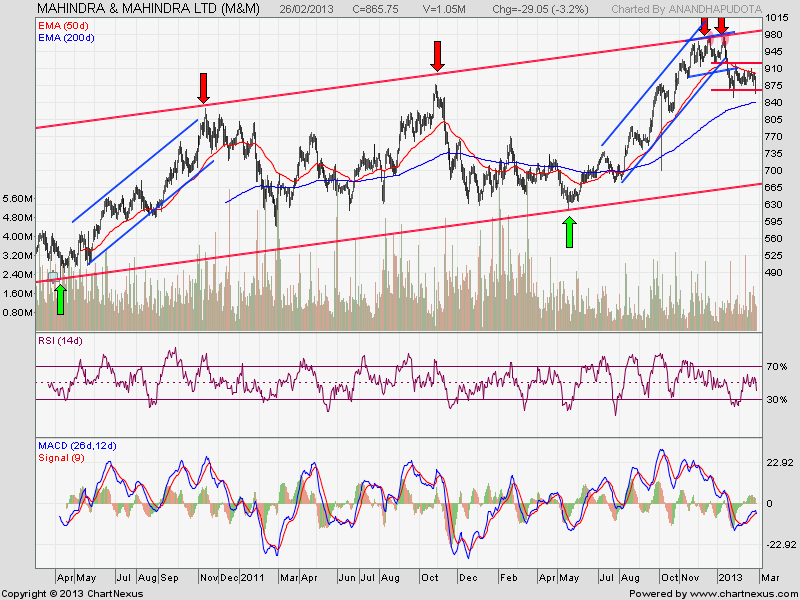Click the 770 price axis label
This screenshot has height=600, width=800.
(774, 137)
